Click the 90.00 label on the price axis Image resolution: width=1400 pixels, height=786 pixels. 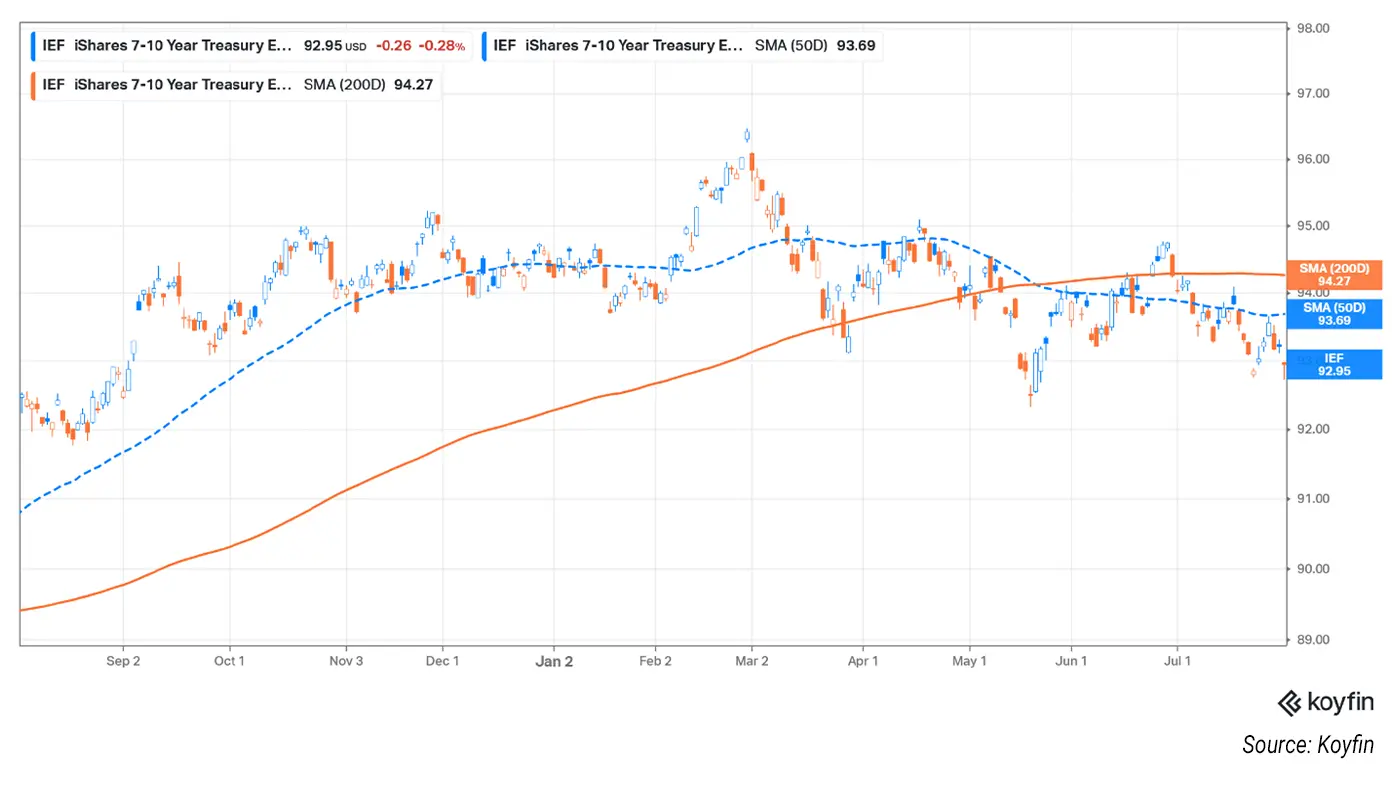point(1311,568)
